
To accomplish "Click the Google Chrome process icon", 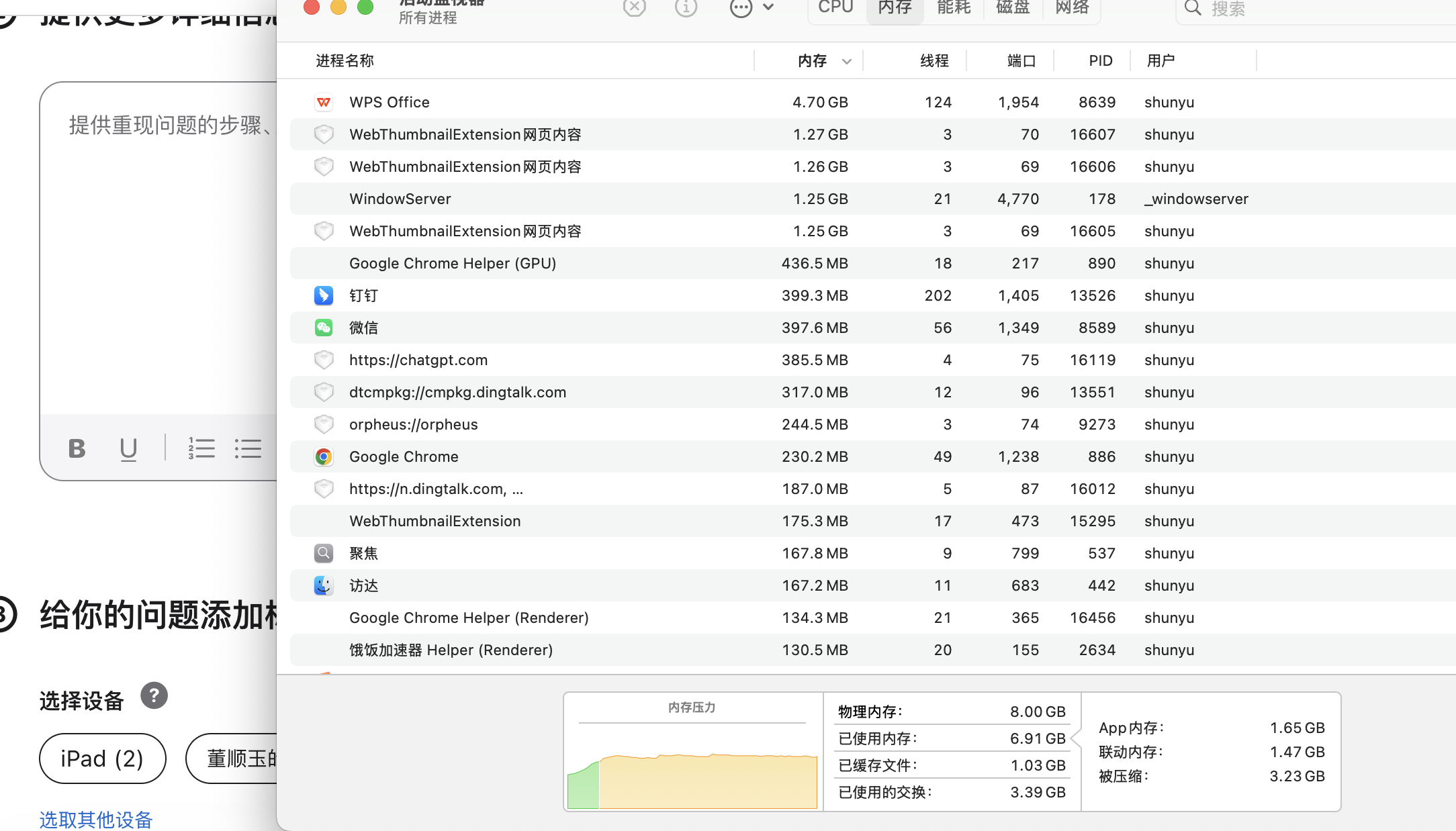I will 324,456.
